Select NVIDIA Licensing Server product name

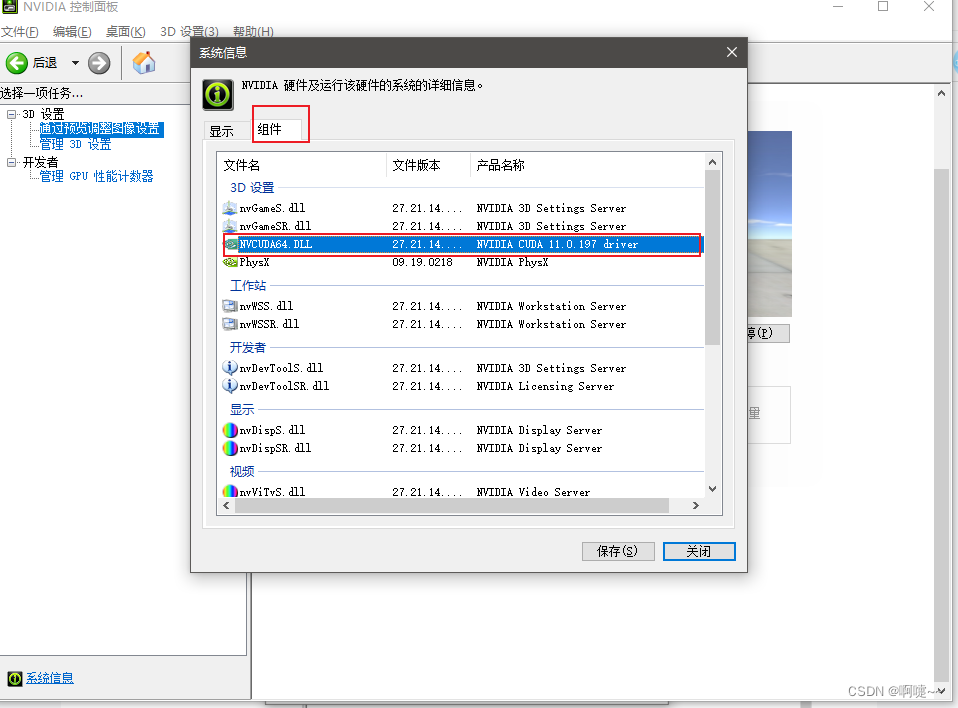tap(545, 386)
